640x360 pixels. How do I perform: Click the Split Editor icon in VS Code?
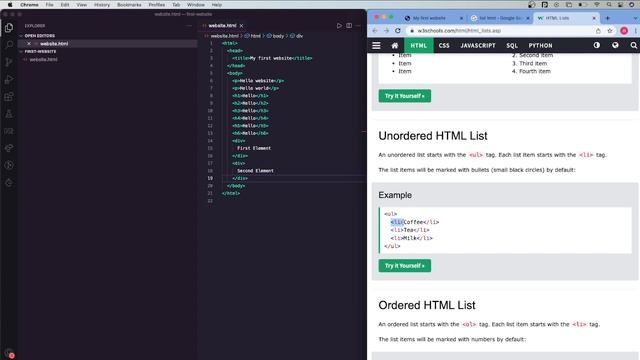[x=349, y=25]
